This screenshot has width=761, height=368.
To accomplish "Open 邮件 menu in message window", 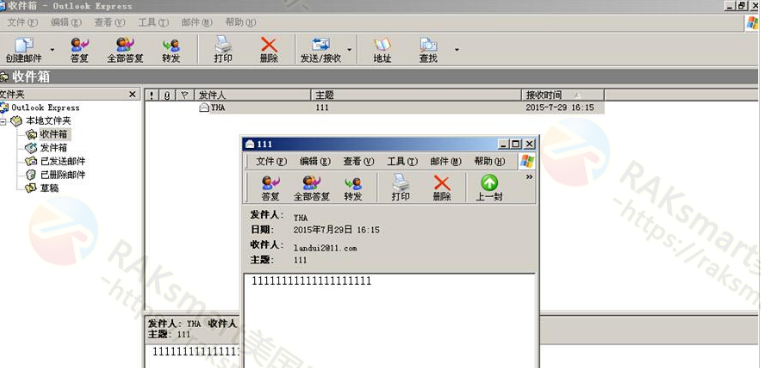I will [446, 161].
